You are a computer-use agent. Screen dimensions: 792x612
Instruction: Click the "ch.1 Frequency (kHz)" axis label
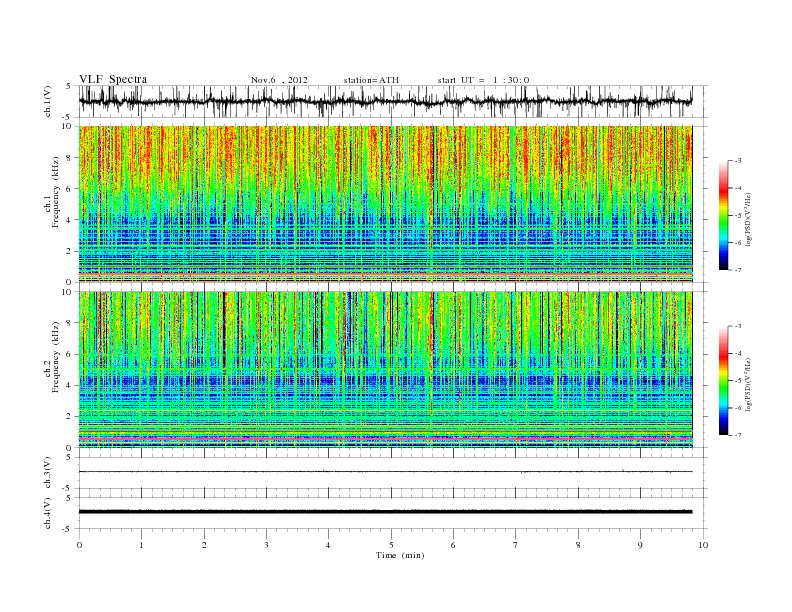coord(52,194)
